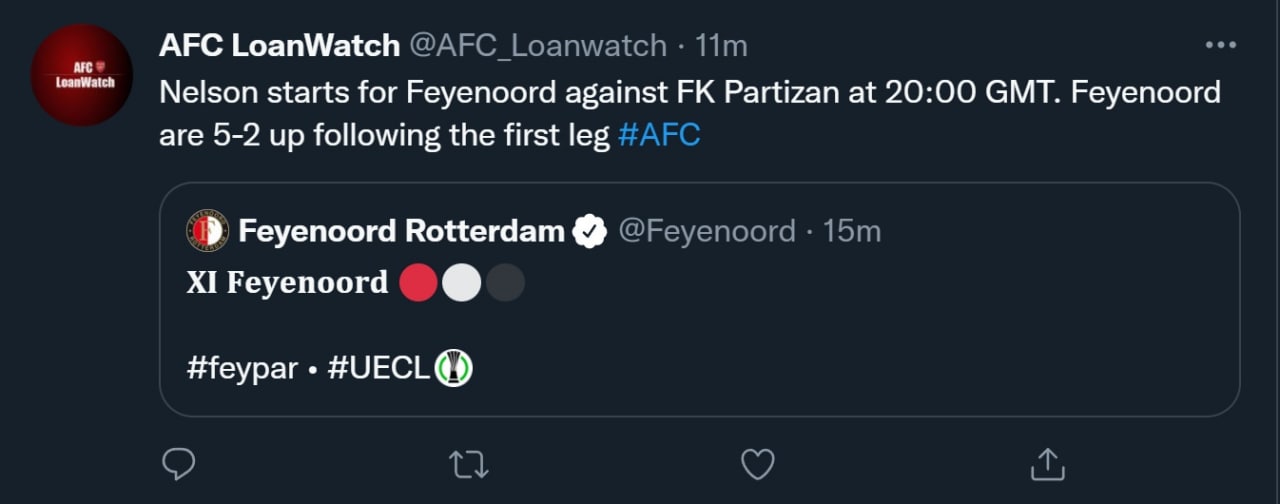Click the @AFC_Loanwatch handle
Image resolution: width=1280 pixels, height=504 pixels.
[538, 46]
